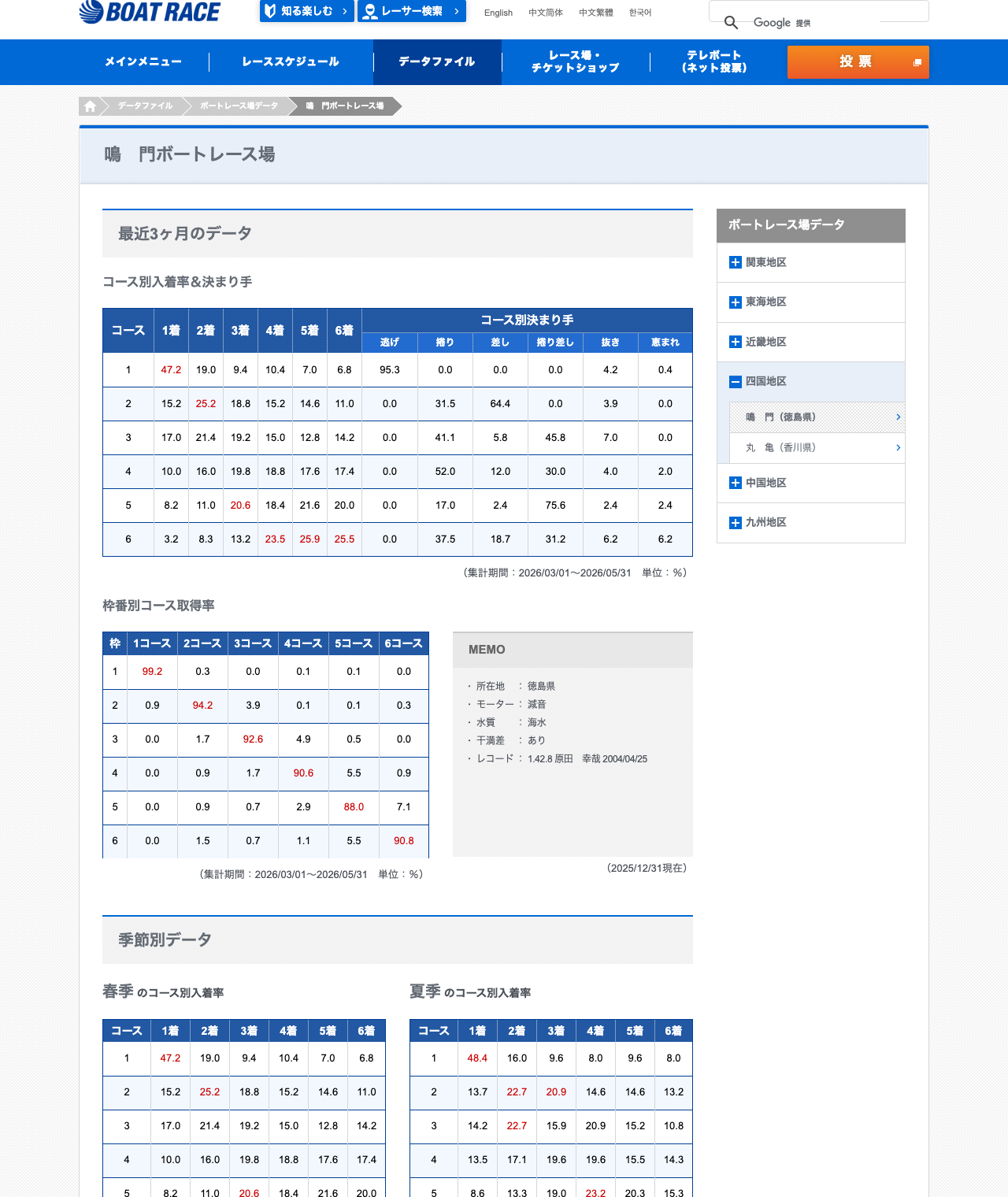Click 90.8 value in 枠番別 table
The height and width of the screenshot is (1197, 1008).
[404, 841]
